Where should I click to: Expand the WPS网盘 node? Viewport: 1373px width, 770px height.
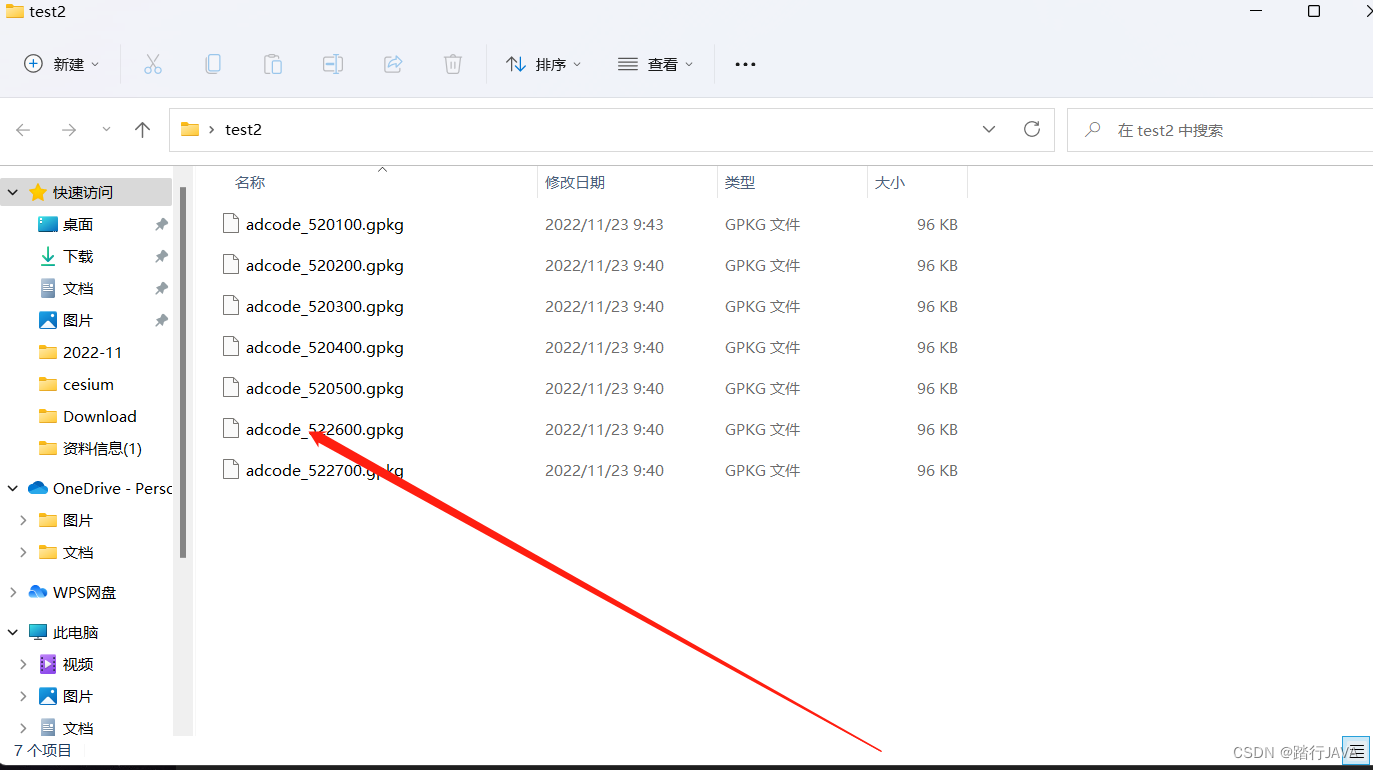[13, 592]
